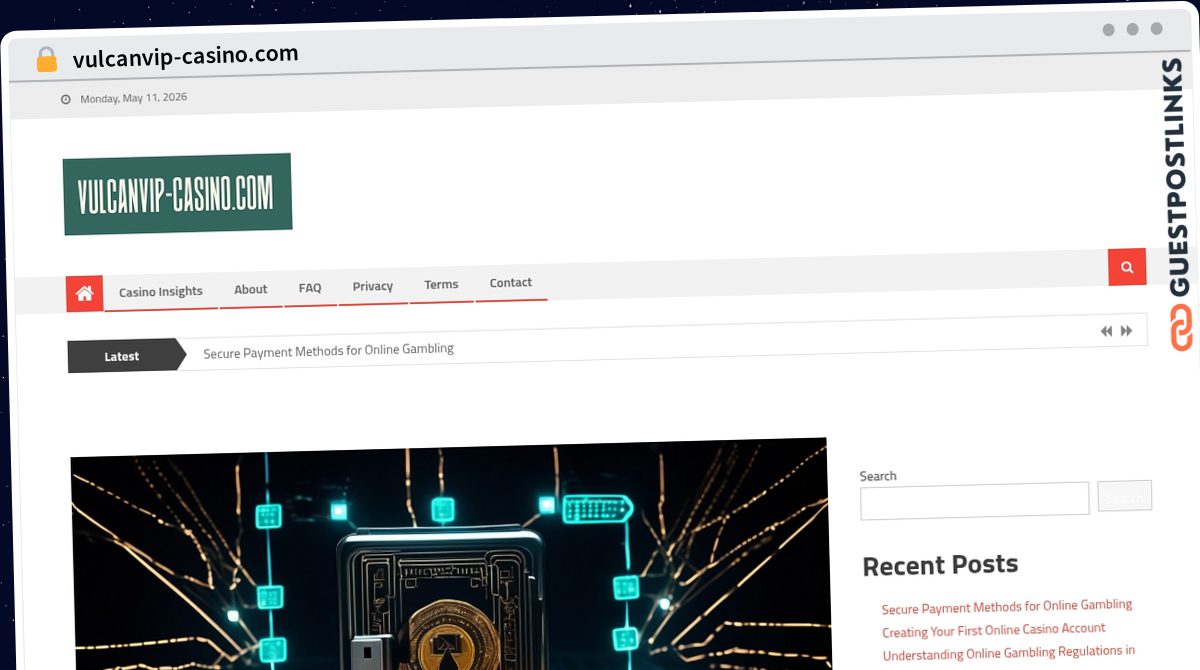This screenshot has width=1200, height=670.
Task: Click the red Home icon in navigation
Action: 84,293
